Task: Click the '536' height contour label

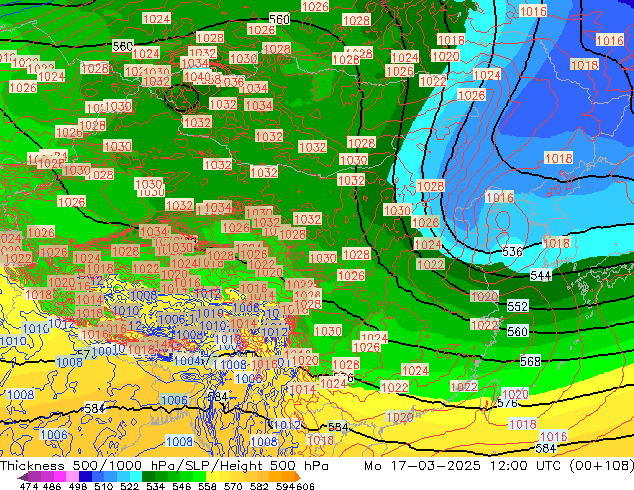Action: 512,252
